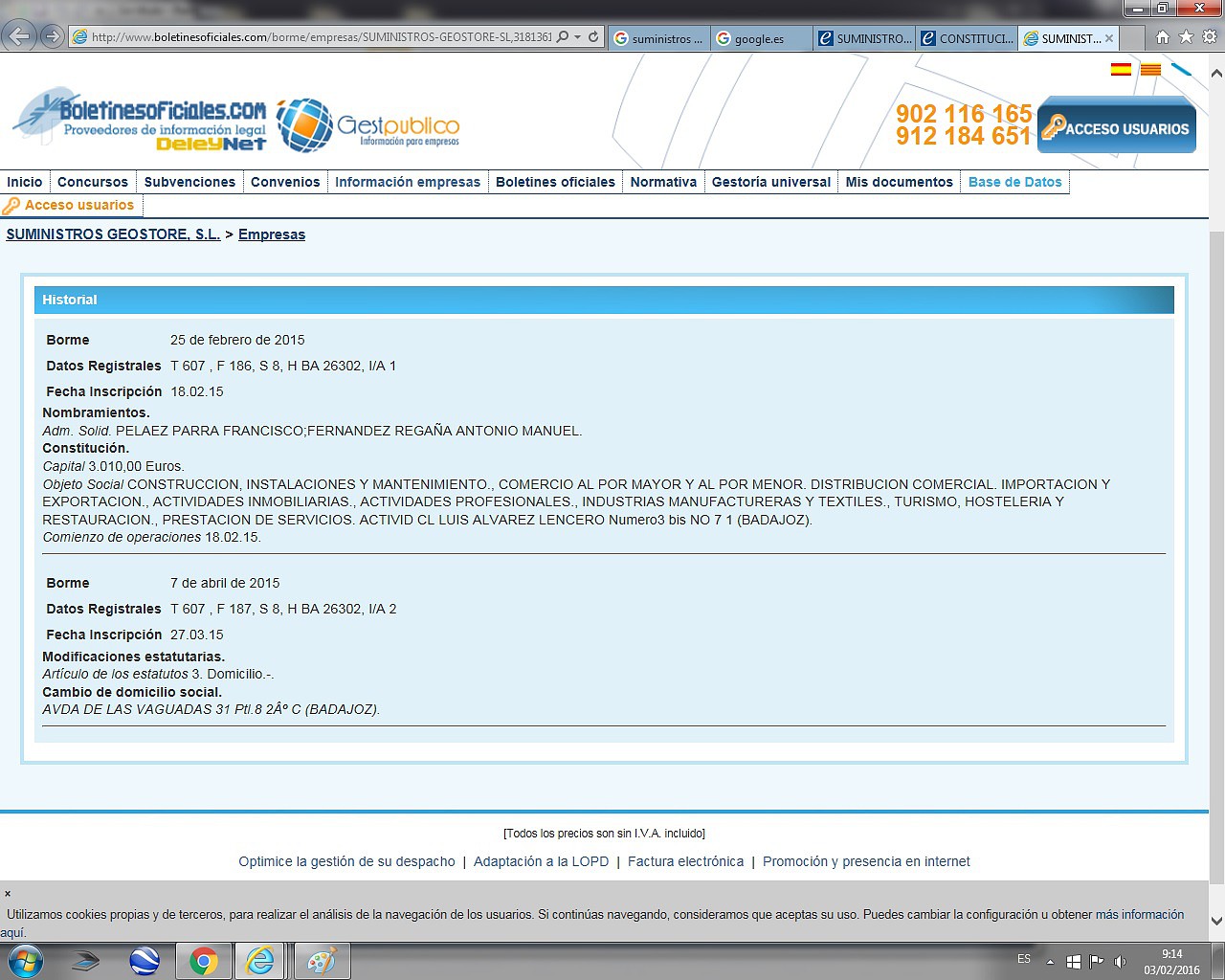Show hidden tray icons with the arrow
Viewport: 1225px width, 980px height.
point(1050,961)
